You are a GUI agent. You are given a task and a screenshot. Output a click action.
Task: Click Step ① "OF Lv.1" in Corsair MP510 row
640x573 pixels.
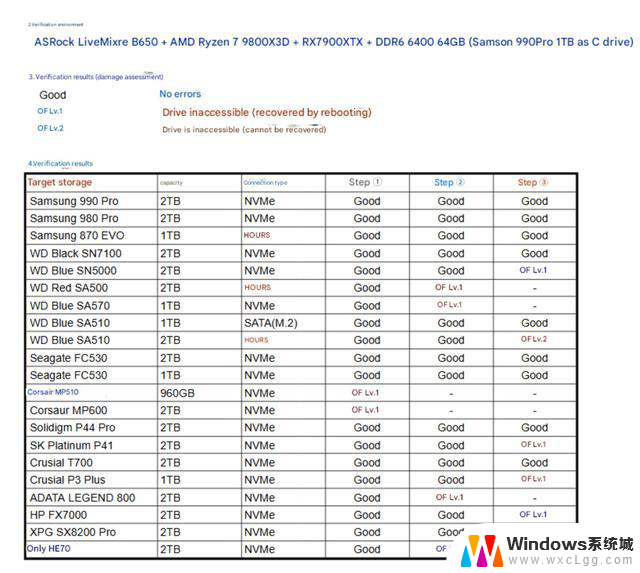[x=365, y=393]
